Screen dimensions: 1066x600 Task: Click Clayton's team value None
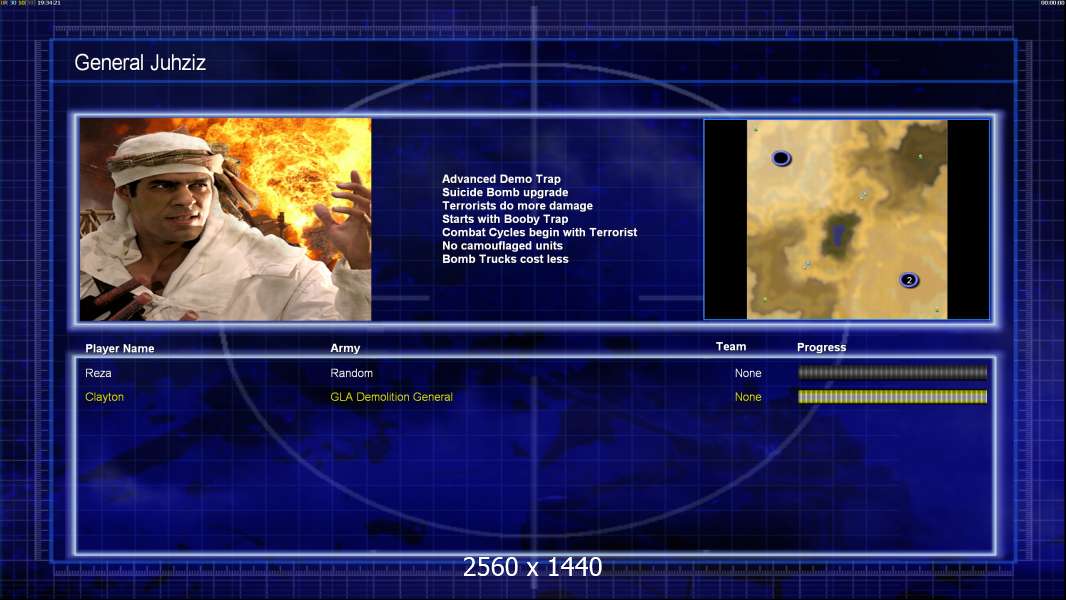tap(748, 397)
